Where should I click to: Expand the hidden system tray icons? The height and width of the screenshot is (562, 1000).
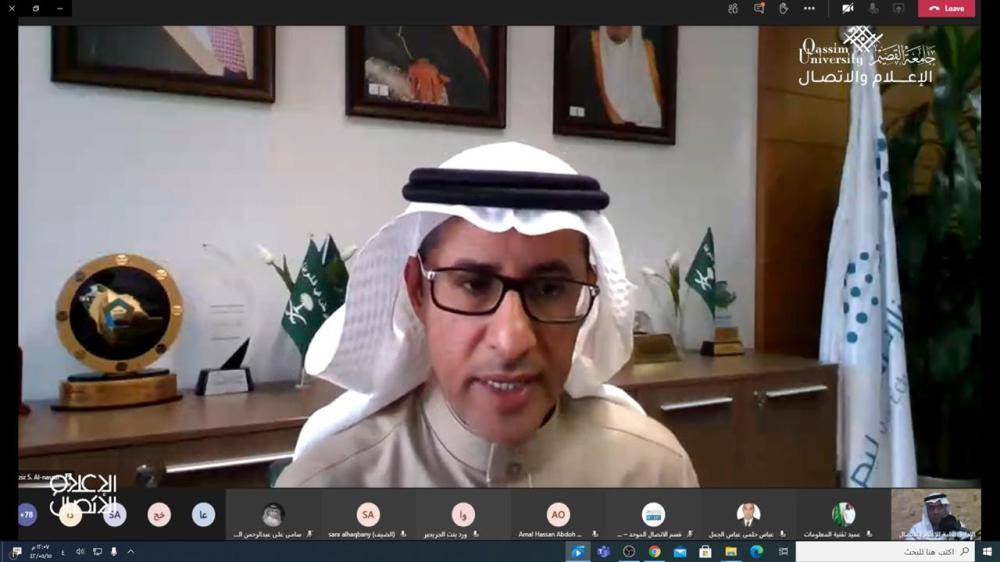point(130,551)
